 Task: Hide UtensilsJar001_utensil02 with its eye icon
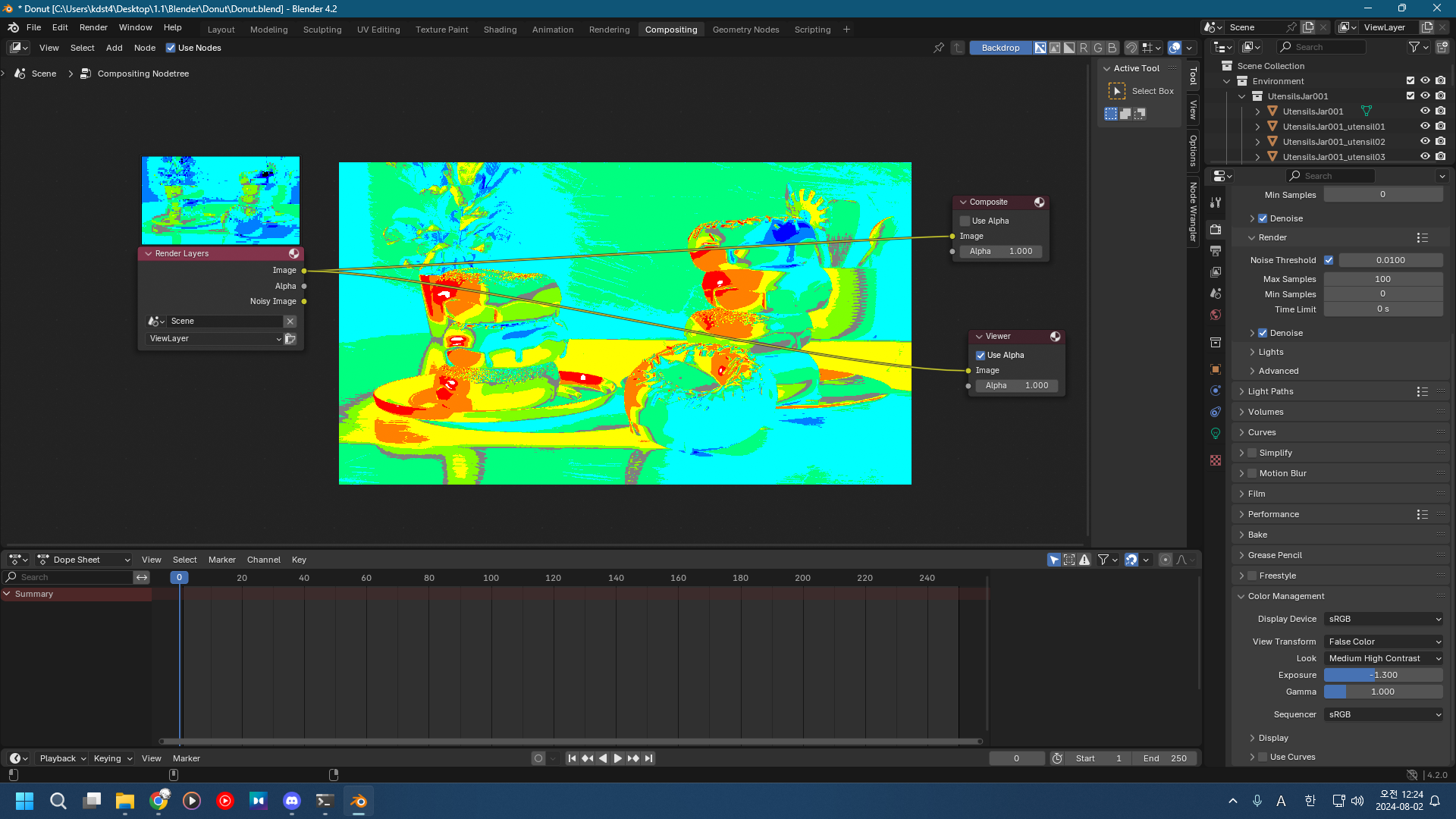[x=1425, y=142]
